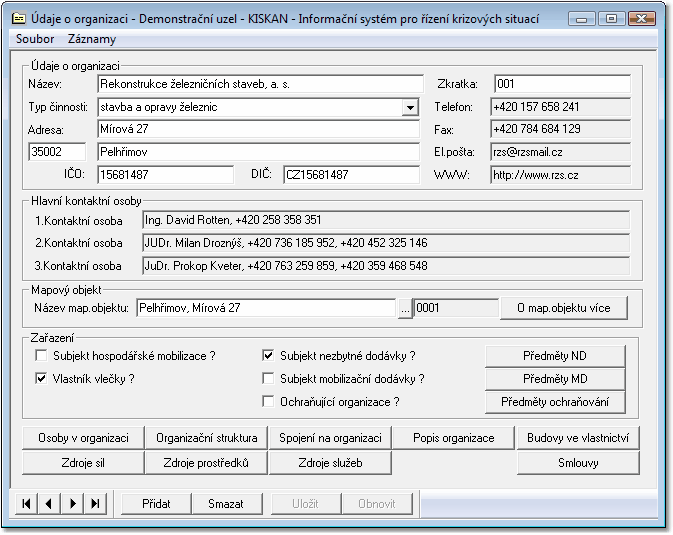Focus the IČO field
Screen dimensions: 673x535
[165, 175]
